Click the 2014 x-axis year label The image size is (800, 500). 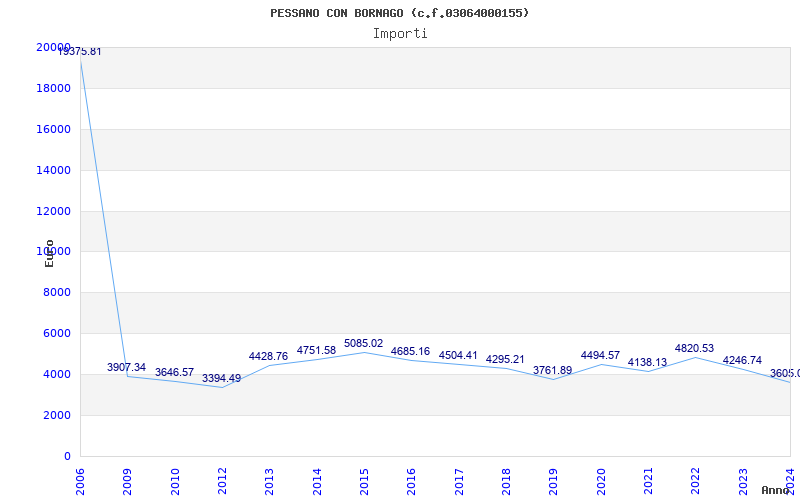(317, 481)
